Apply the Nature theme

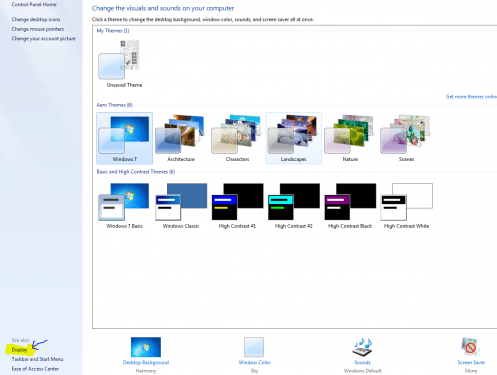pyautogui.click(x=350, y=138)
